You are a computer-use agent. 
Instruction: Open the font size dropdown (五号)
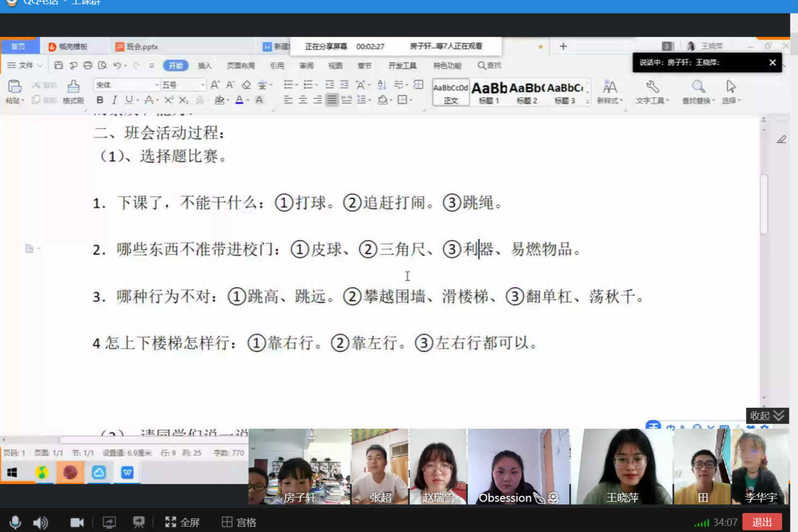(201, 85)
